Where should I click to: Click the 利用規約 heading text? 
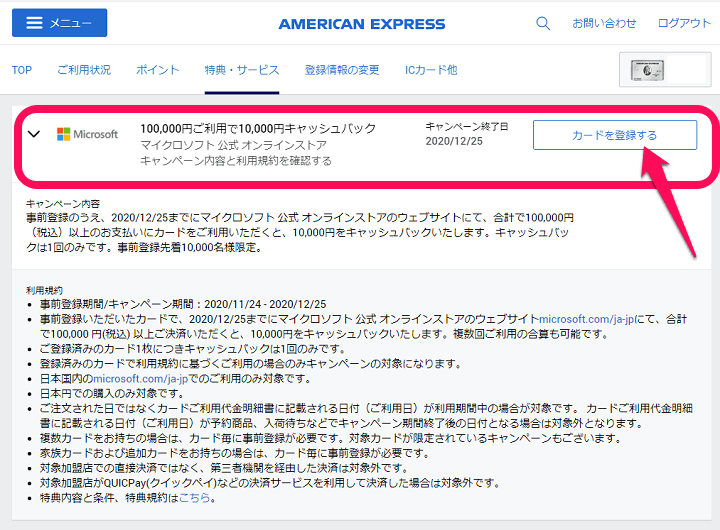44,290
